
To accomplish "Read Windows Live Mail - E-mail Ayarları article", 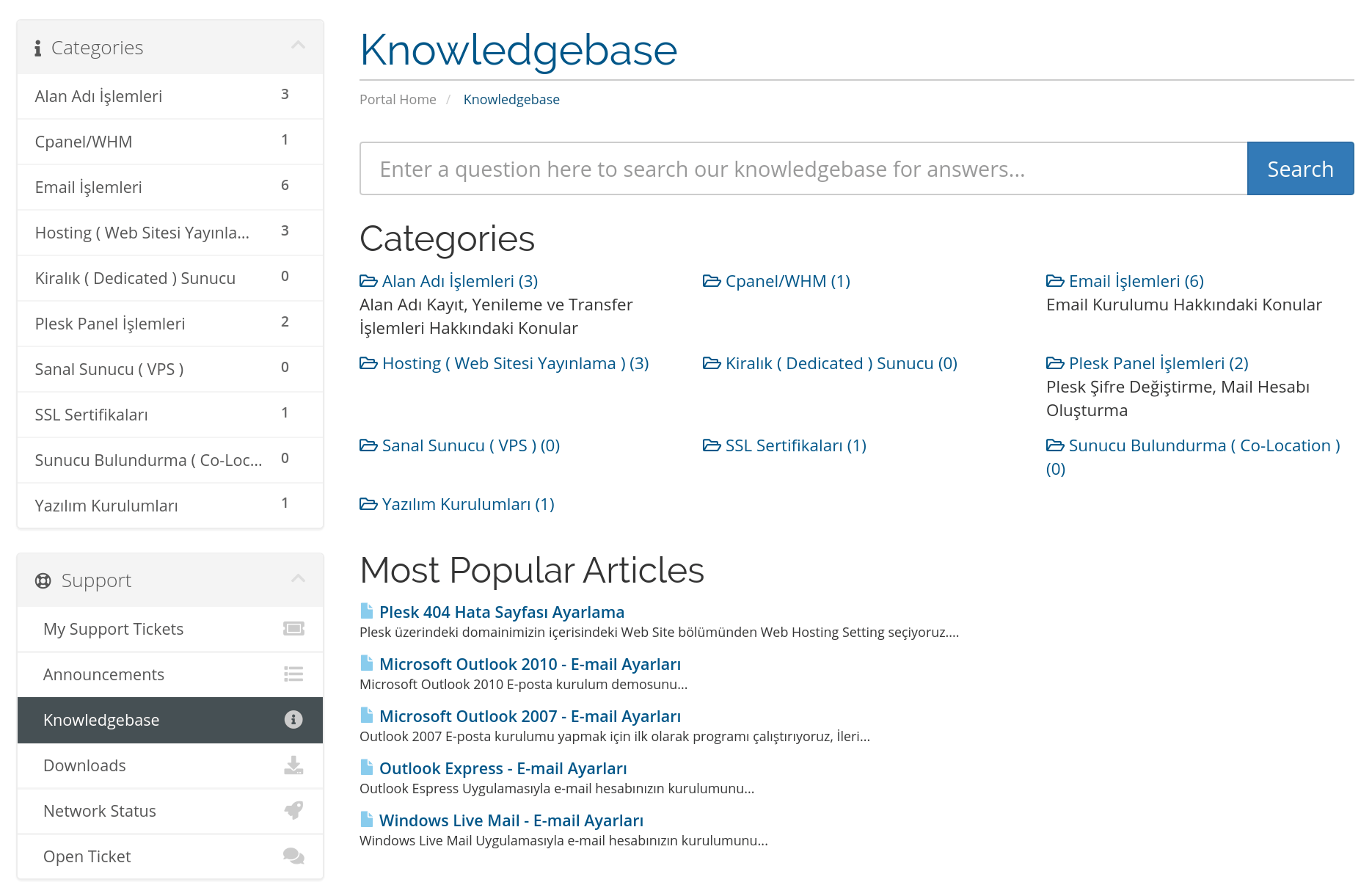I will pyautogui.click(x=511, y=820).
